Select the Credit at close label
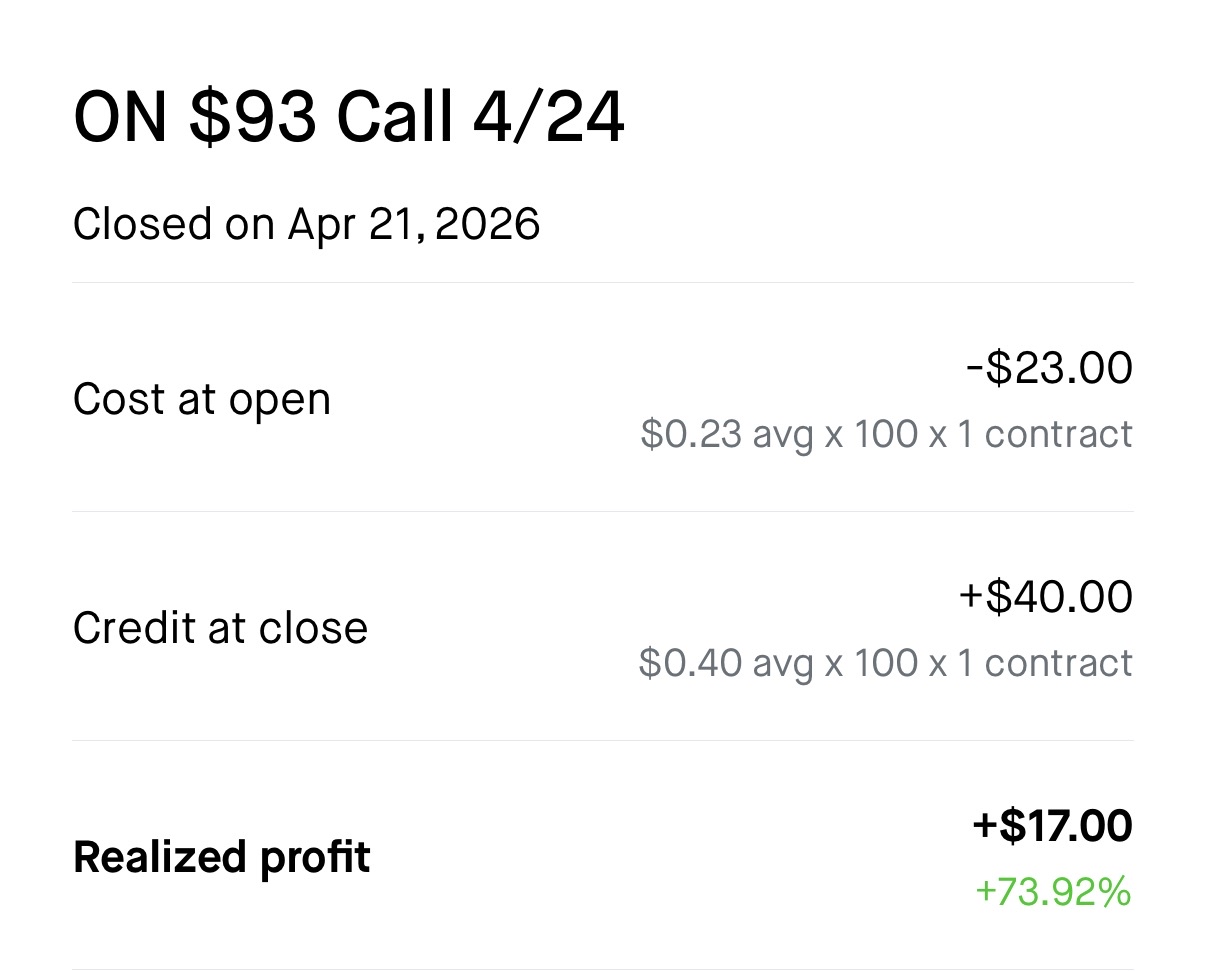Screen dimensions: 1206x971 [220, 628]
